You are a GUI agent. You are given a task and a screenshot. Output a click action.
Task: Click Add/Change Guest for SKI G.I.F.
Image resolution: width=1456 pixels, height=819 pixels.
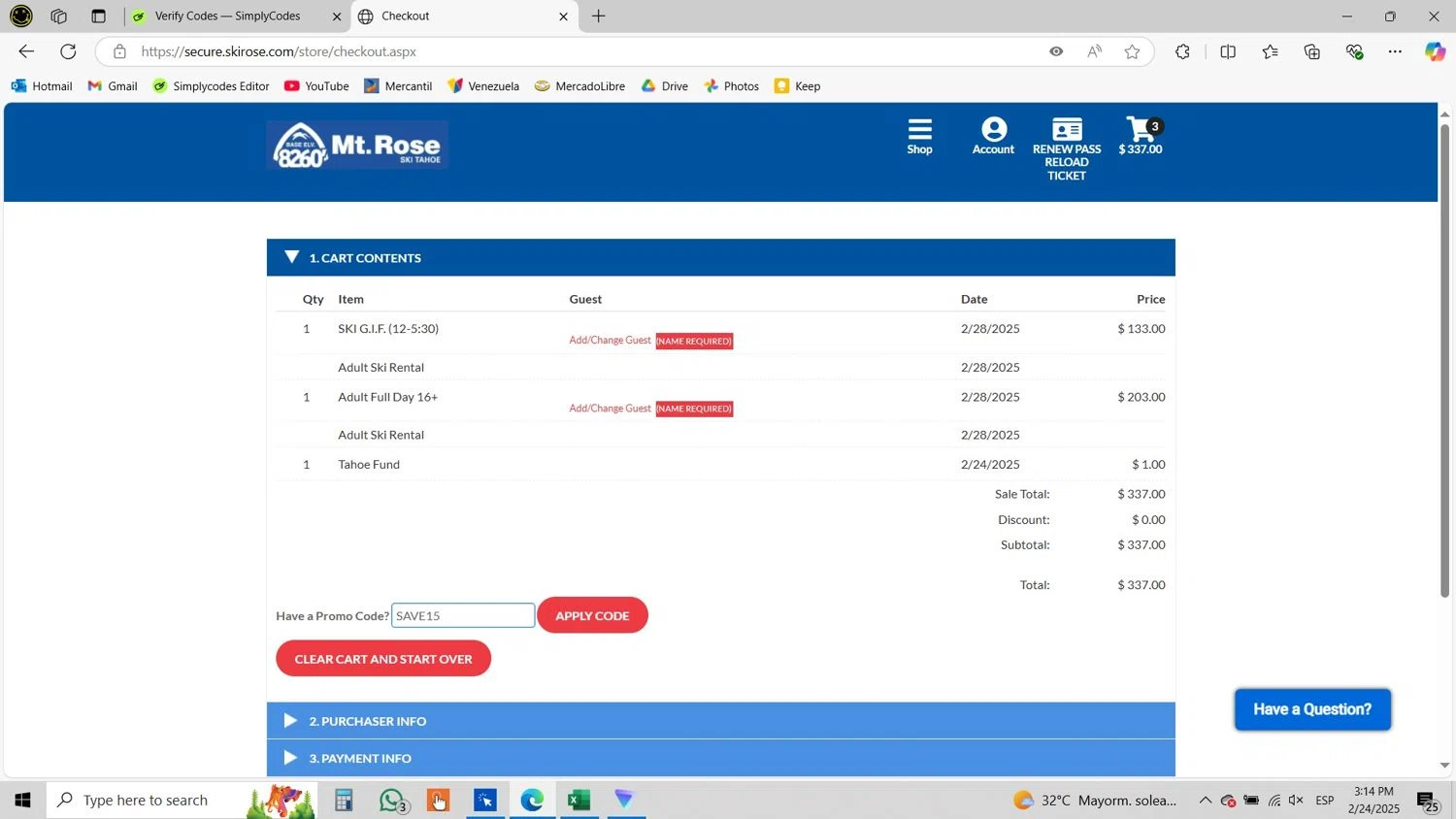610,341
